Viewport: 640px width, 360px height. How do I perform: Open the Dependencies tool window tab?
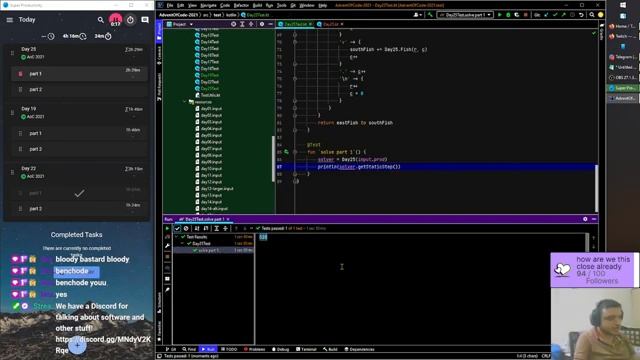coord(359,349)
